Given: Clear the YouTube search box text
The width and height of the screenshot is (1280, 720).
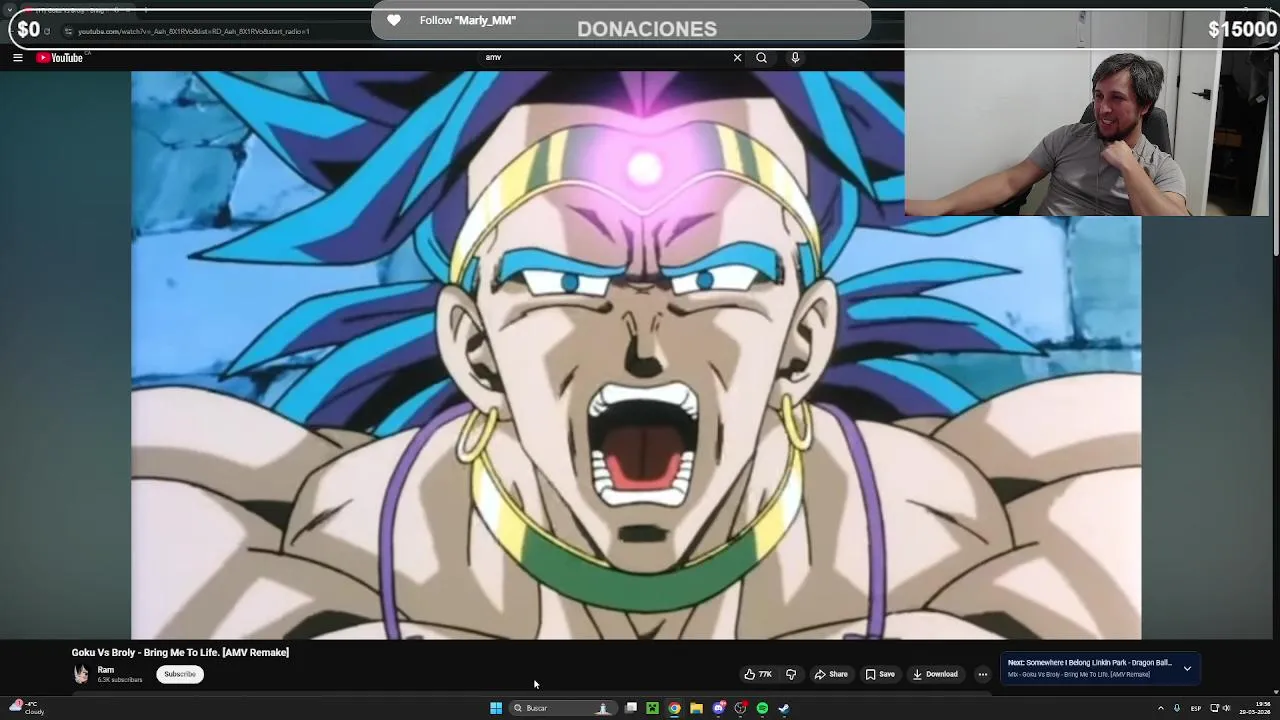Looking at the screenshot, I should 737,58.
